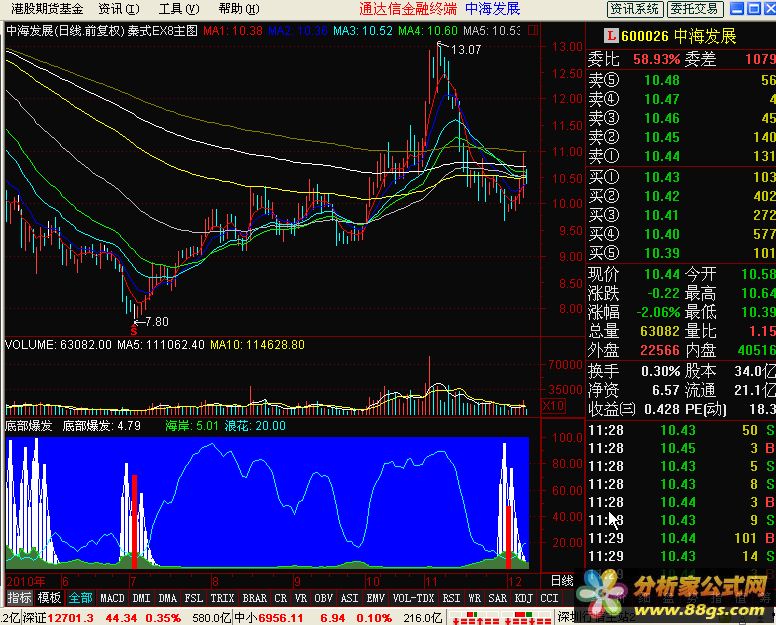Switch to the KDJ indicator
Image resolution: width=776 pixels, height=625 pixels.
tap(523, 598)
